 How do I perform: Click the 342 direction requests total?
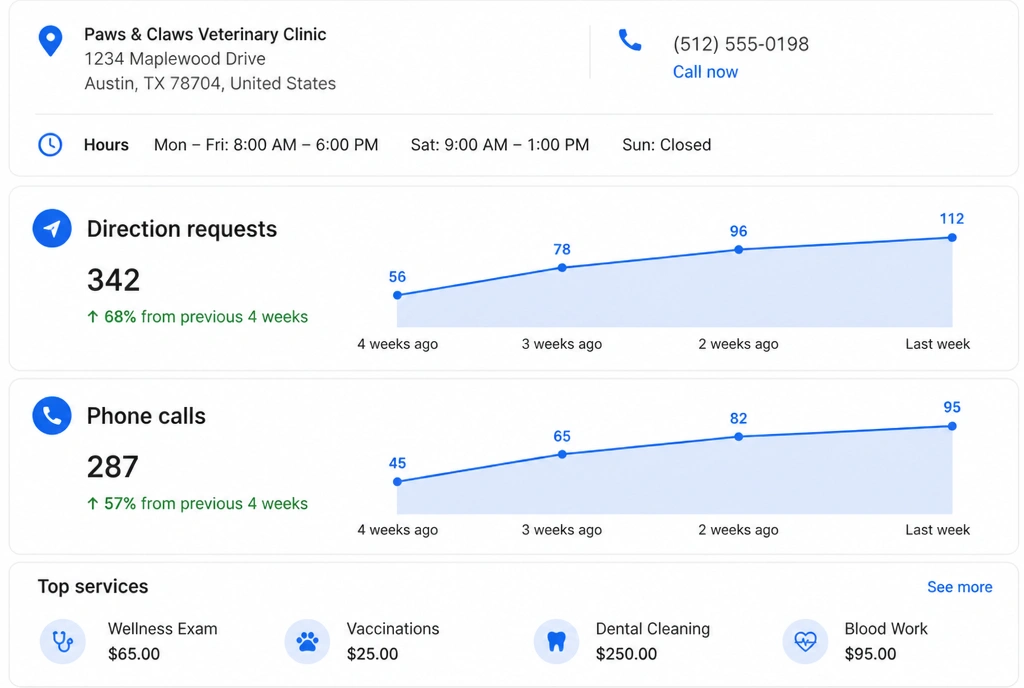pyautogui.click(x=114, y=280)
